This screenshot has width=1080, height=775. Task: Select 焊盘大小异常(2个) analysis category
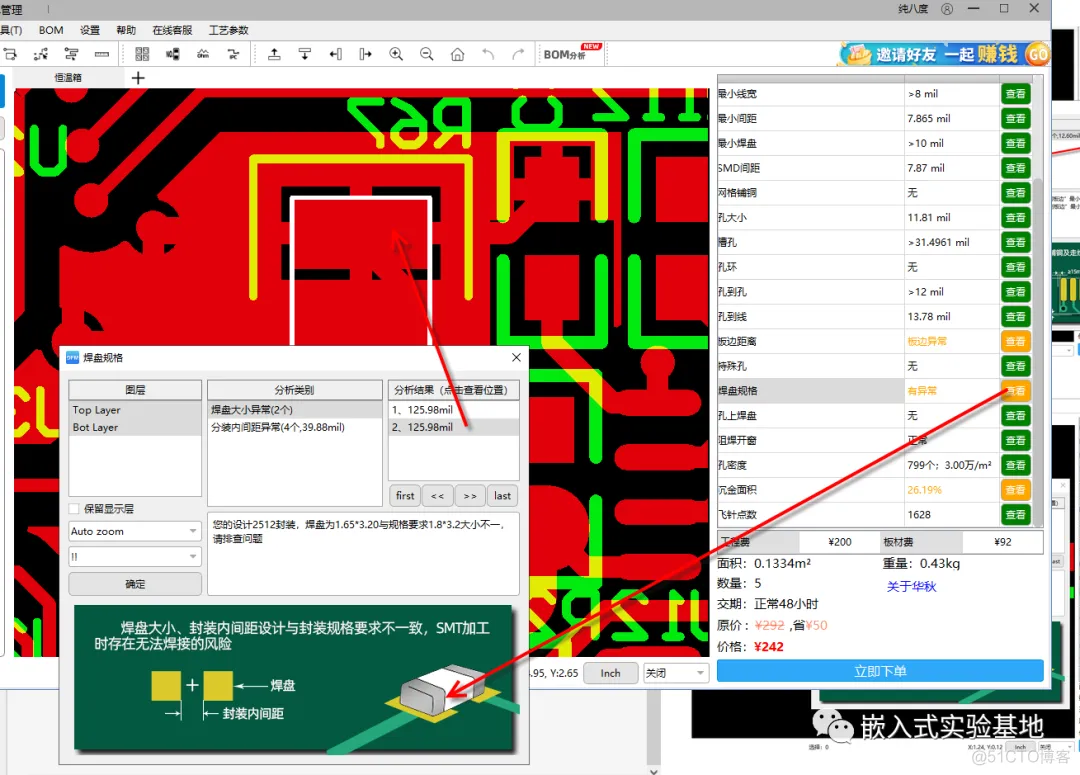pyautogui.click(x=295, y=409)
